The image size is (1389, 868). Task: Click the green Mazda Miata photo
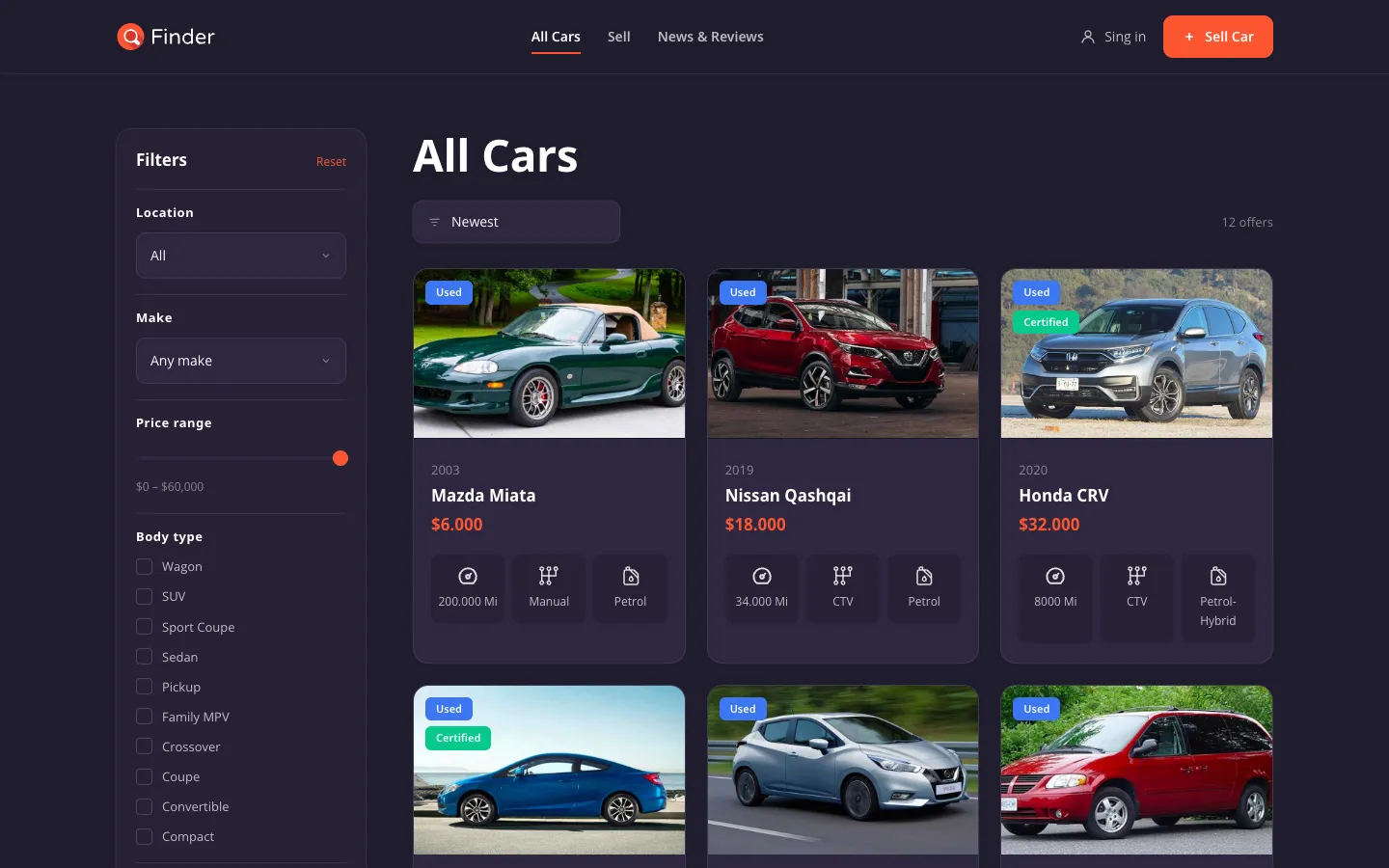(550, 353)
